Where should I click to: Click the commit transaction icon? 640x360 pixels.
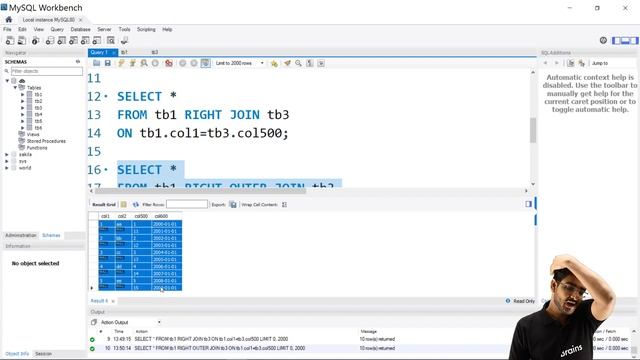[183, 63]
